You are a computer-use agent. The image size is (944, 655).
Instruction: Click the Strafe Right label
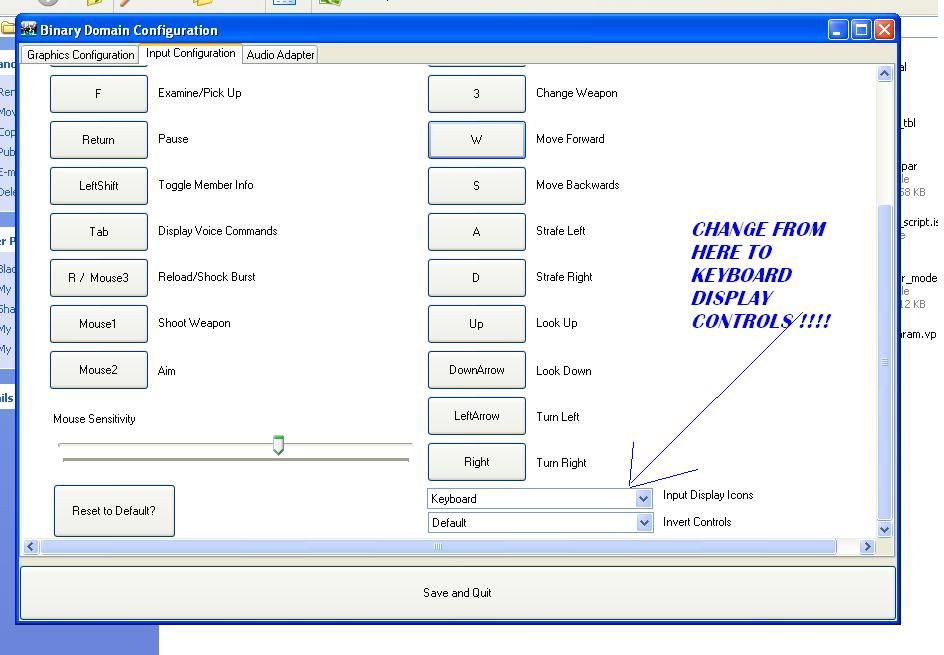pos(564,277)
